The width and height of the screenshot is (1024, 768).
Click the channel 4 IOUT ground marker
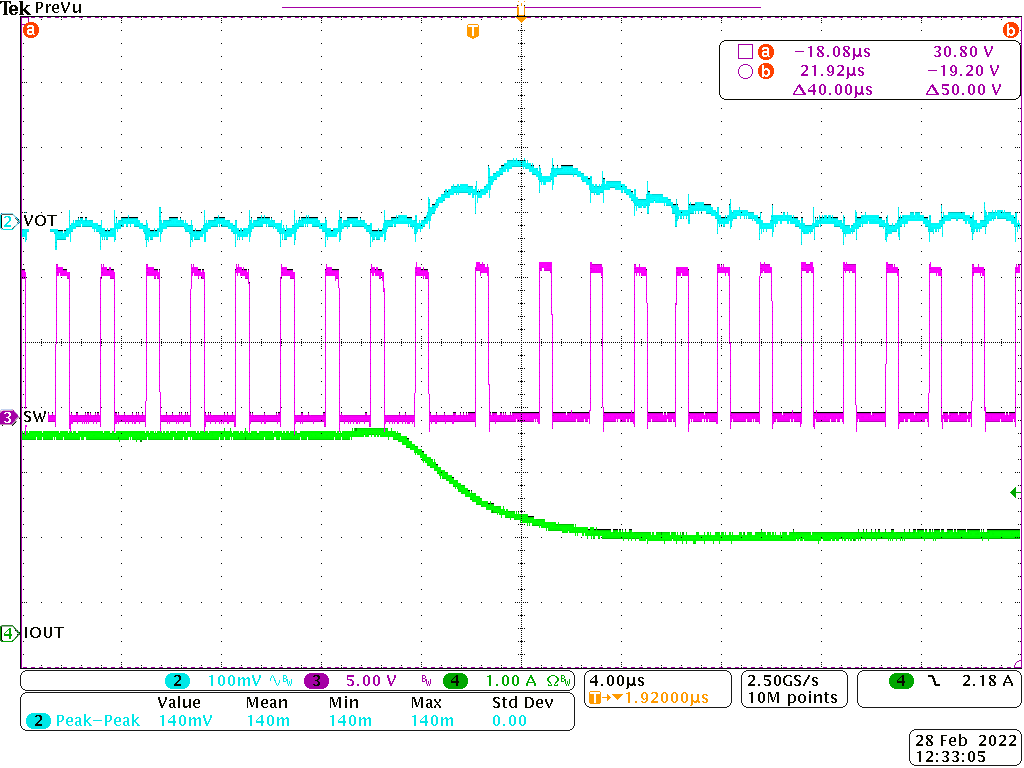(x=9, y=633)
